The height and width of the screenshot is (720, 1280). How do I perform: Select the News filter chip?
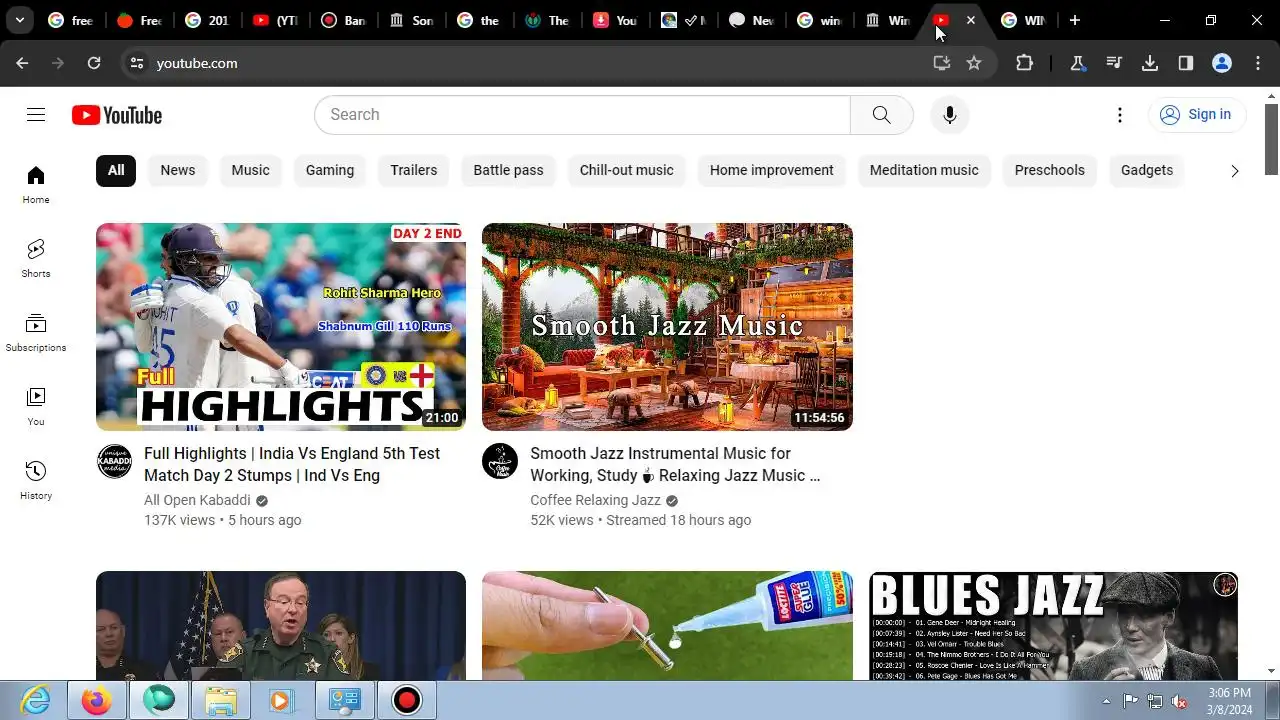[178, 170]
